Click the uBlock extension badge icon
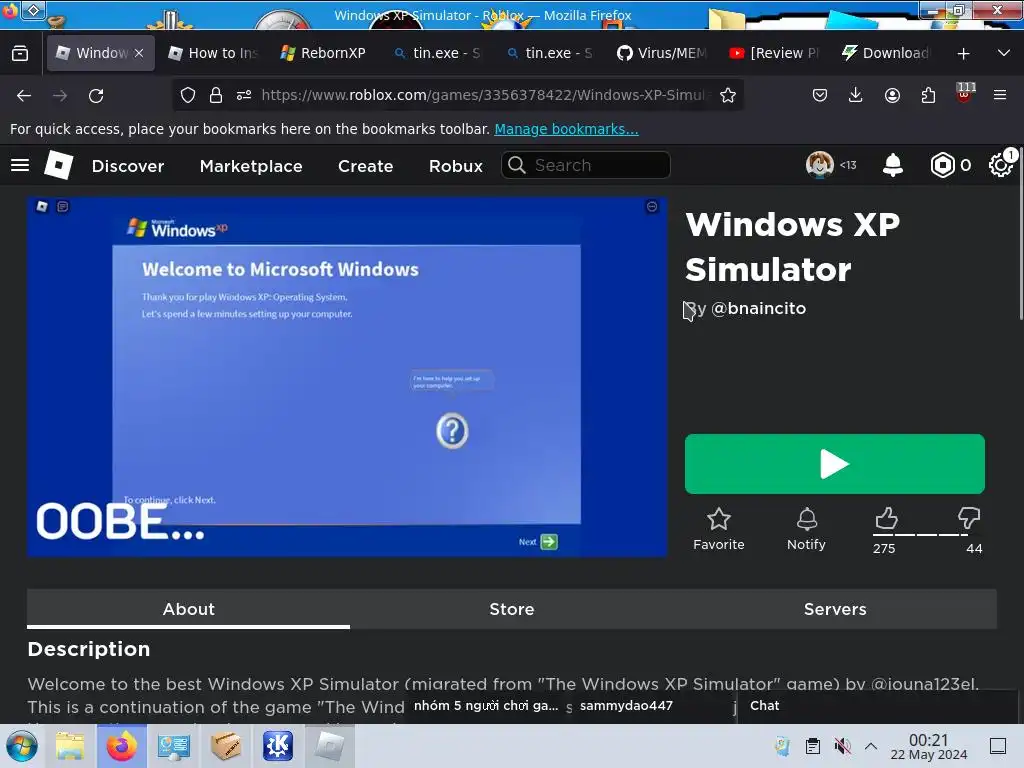This screenshot has width=1024, height=768. tap(965, 93)
